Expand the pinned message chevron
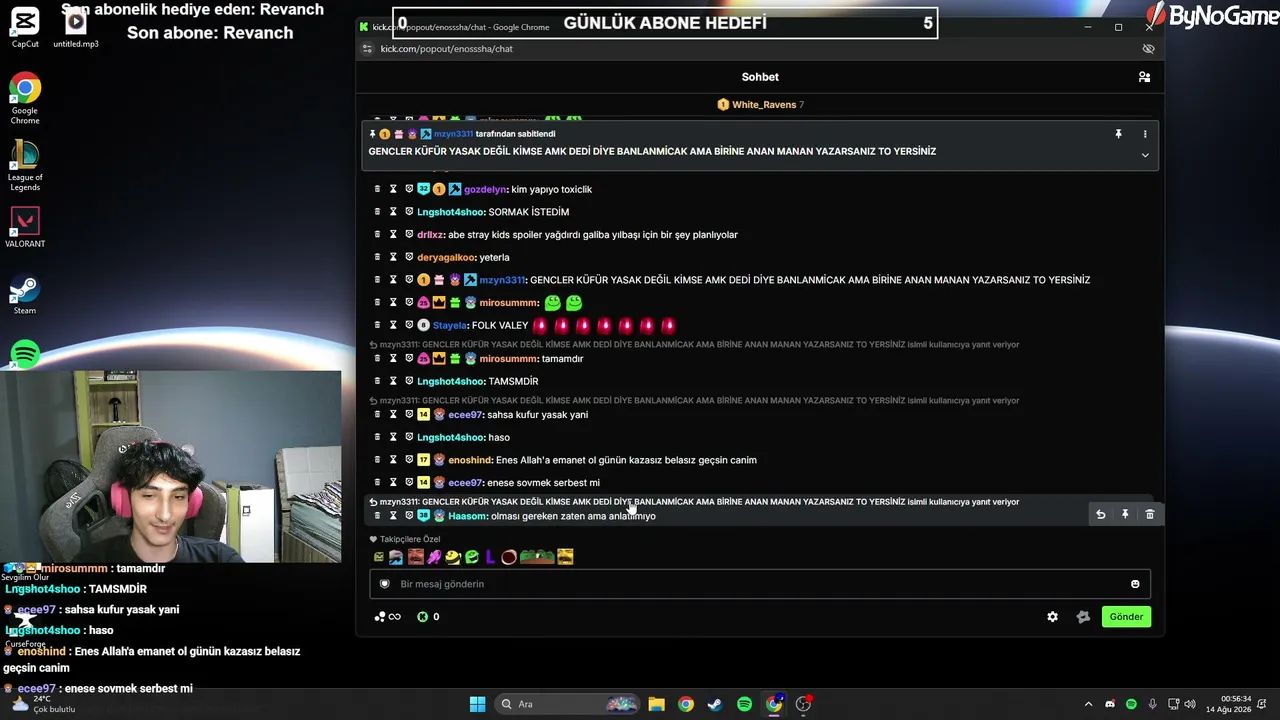Viewport: 1280px width, 720px height. click(1145, 155)
